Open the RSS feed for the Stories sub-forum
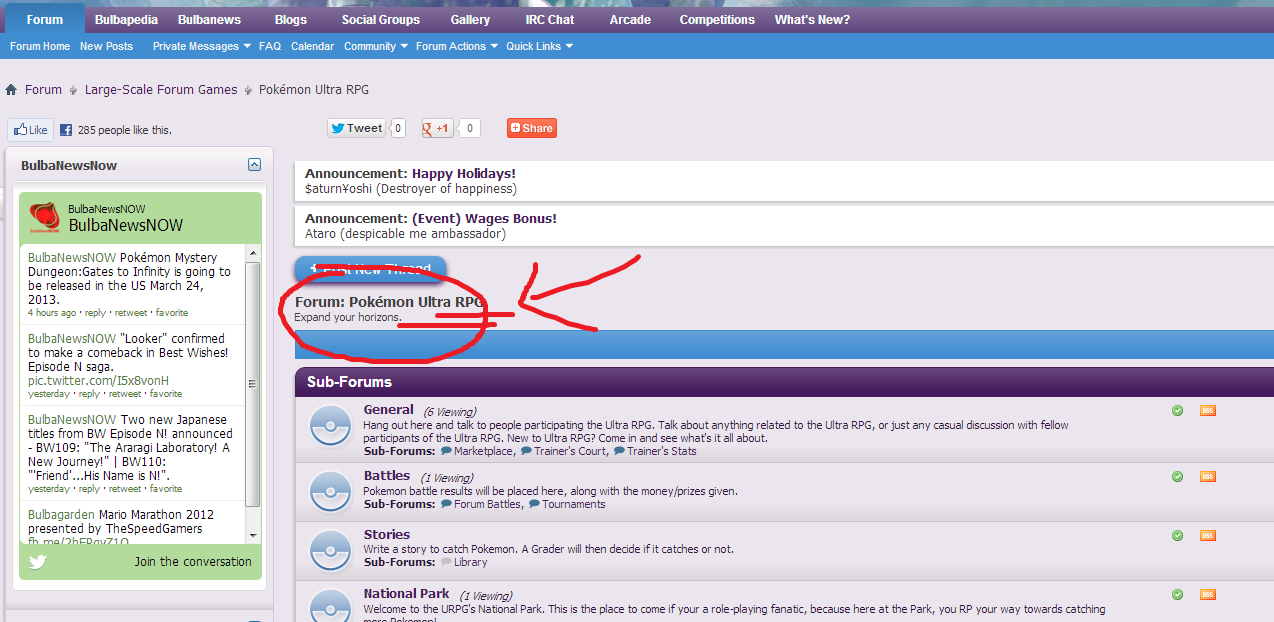Image resolution: width=1274 pixels, height=622 pixels. click(x=1208, y=535)
